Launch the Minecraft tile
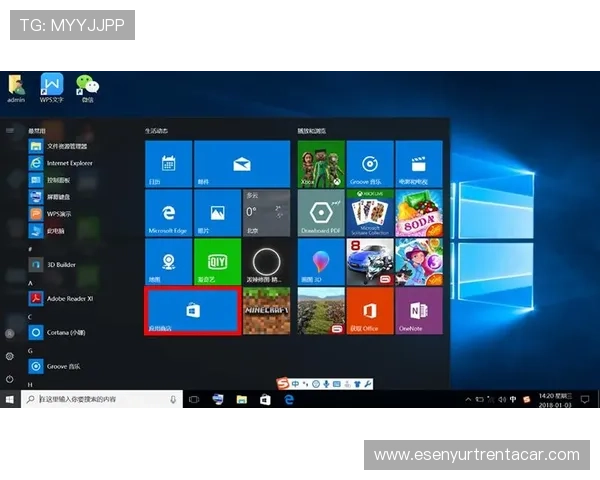 pyautogui.click(x=266, y=311)
